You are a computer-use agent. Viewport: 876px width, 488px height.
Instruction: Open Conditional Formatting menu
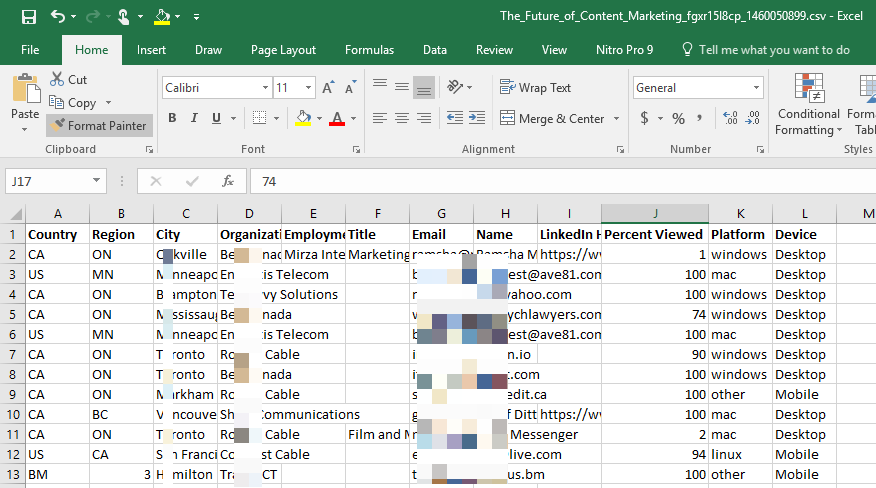point(809,105)
